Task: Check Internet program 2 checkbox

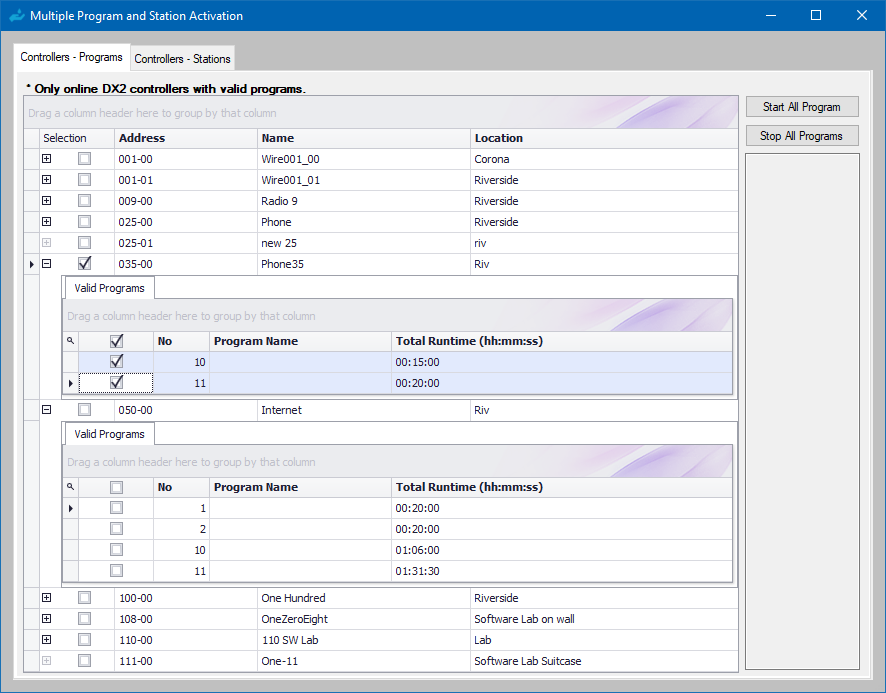Action: [x=116, y=529]
